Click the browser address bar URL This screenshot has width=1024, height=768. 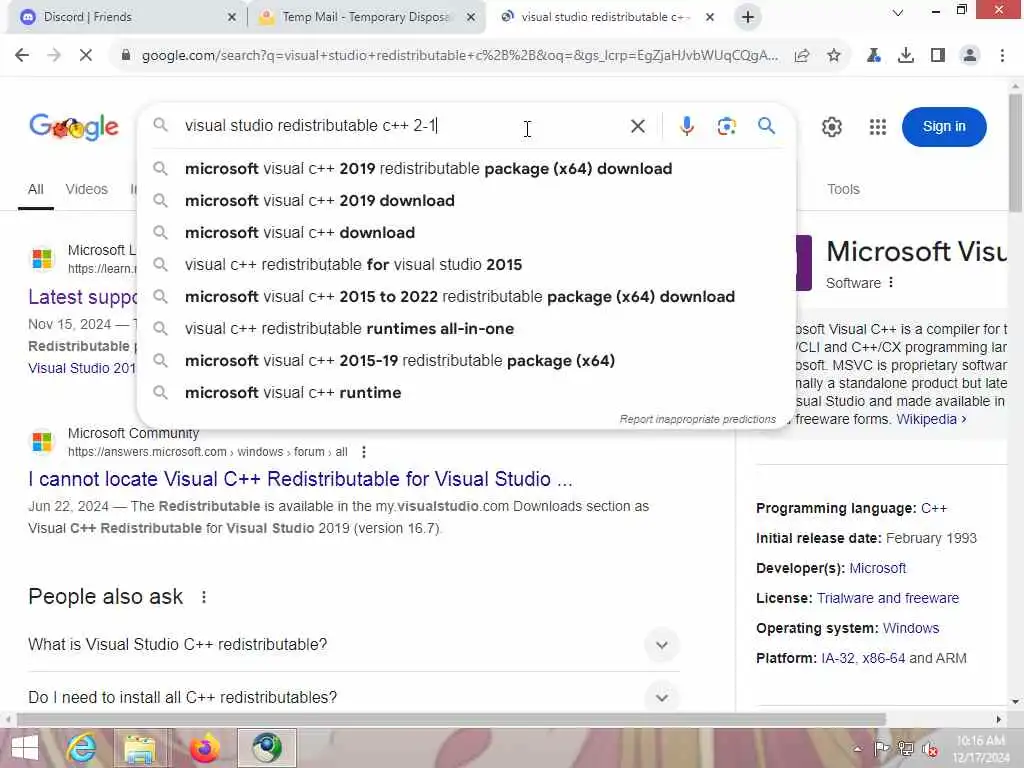click(460, 56)
